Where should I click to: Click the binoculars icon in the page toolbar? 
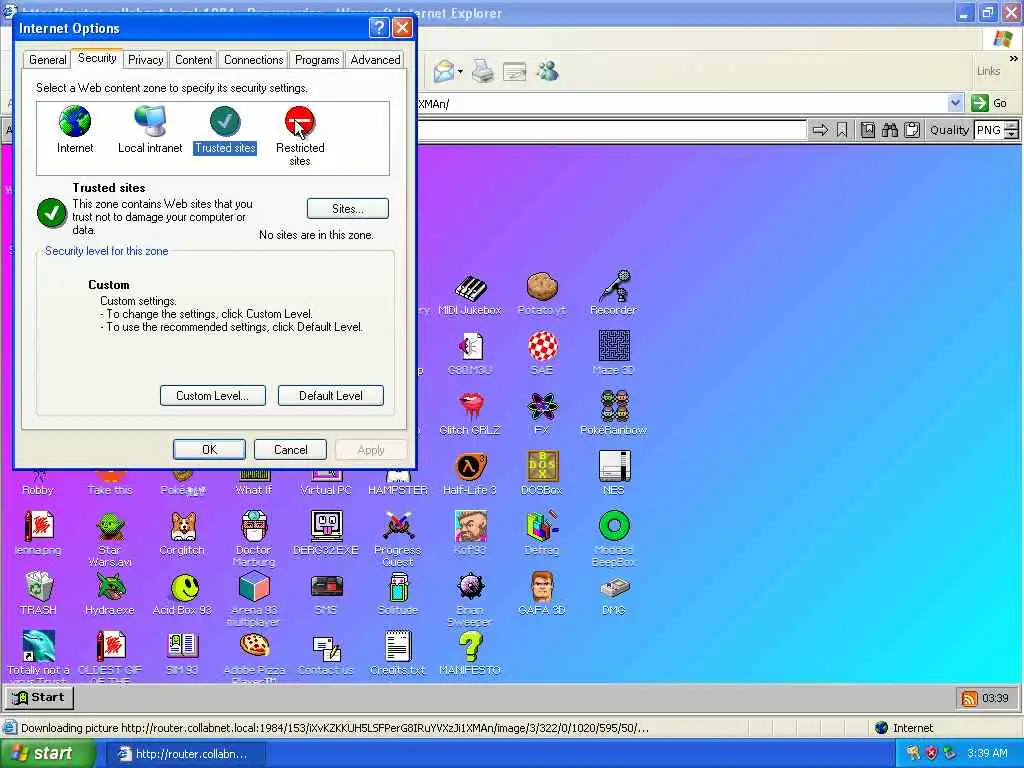[889, 130]
